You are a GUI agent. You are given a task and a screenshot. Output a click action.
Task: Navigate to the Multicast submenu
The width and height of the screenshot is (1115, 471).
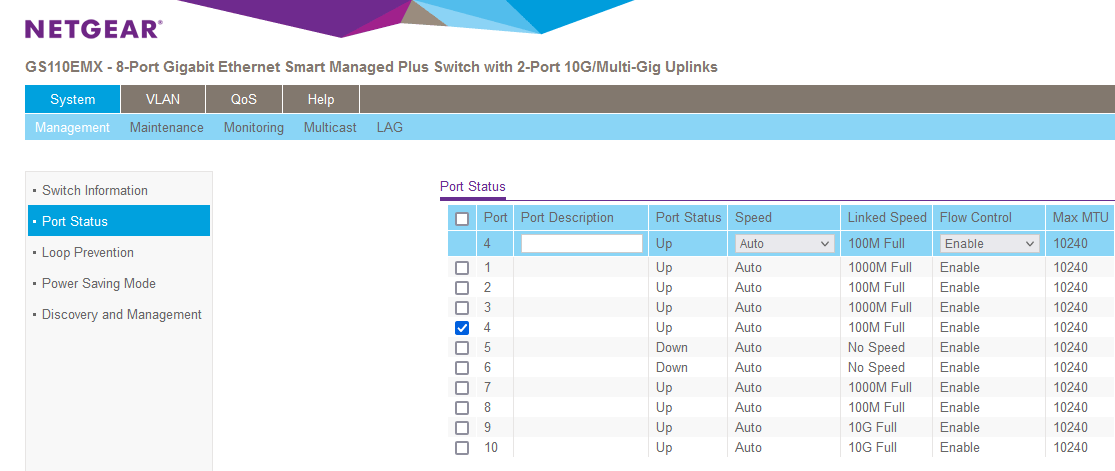[330, 128]
